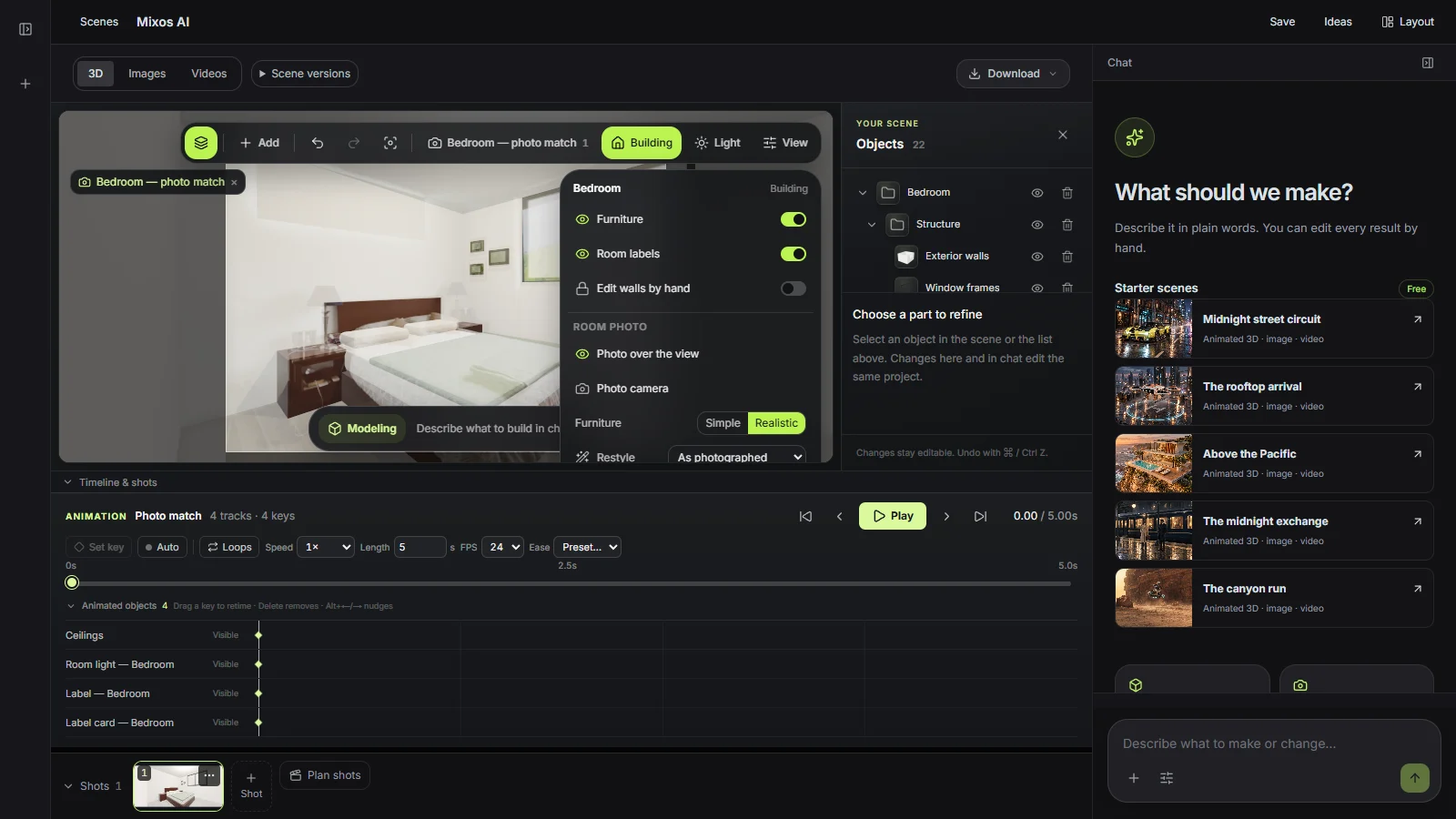
Task: Toggle visibility of Structure folder
Action: (1036, 225)
